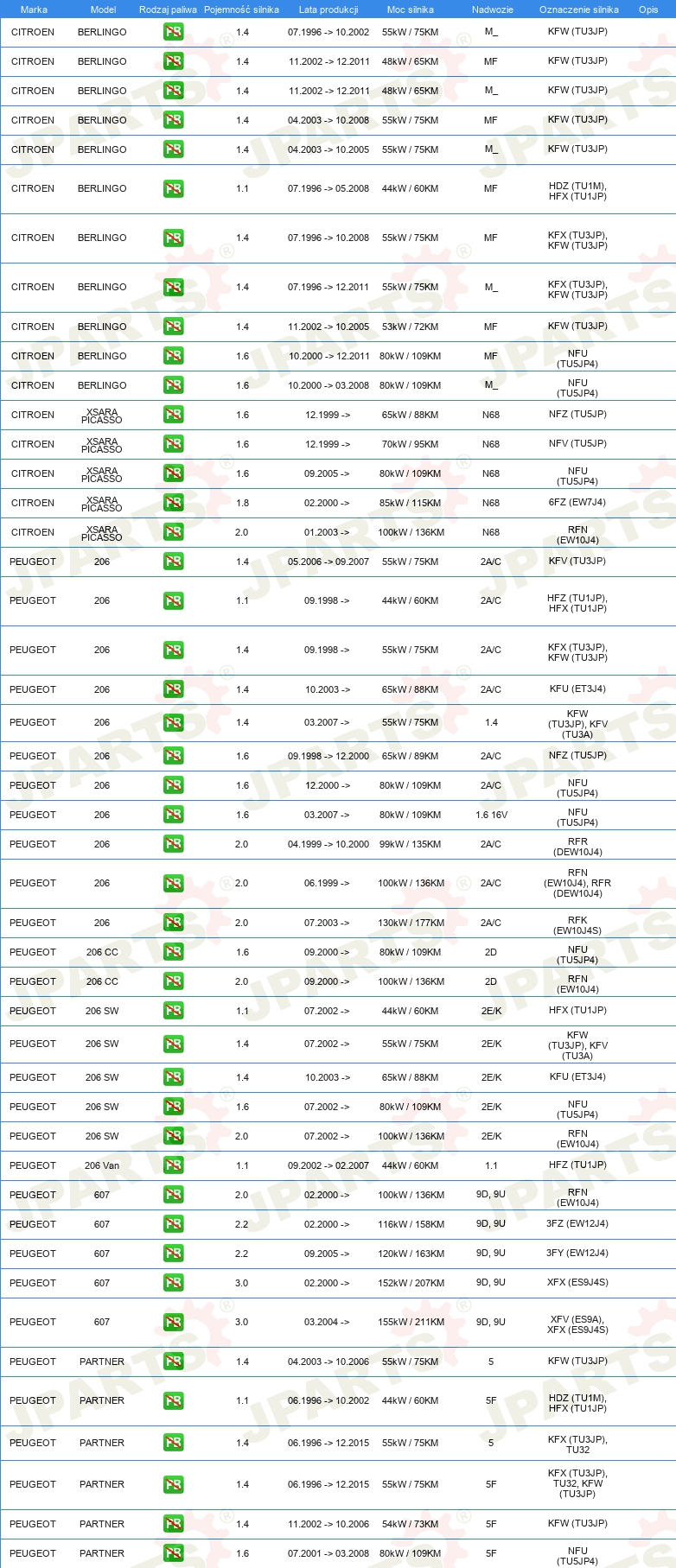
Task: Click the "6FZ (EW7J4)" engine code
Action: pos(577,502)
